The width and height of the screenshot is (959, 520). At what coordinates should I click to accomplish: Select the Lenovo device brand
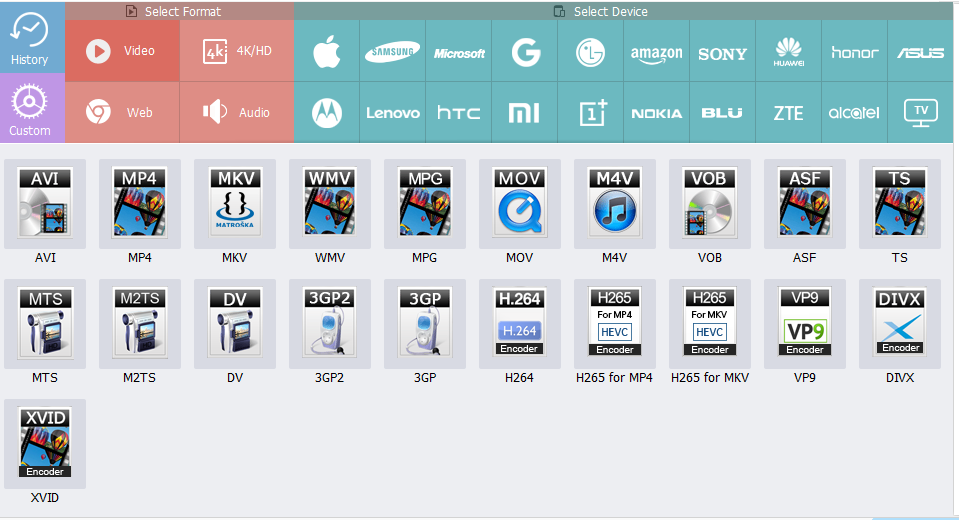tap(393, 113)
